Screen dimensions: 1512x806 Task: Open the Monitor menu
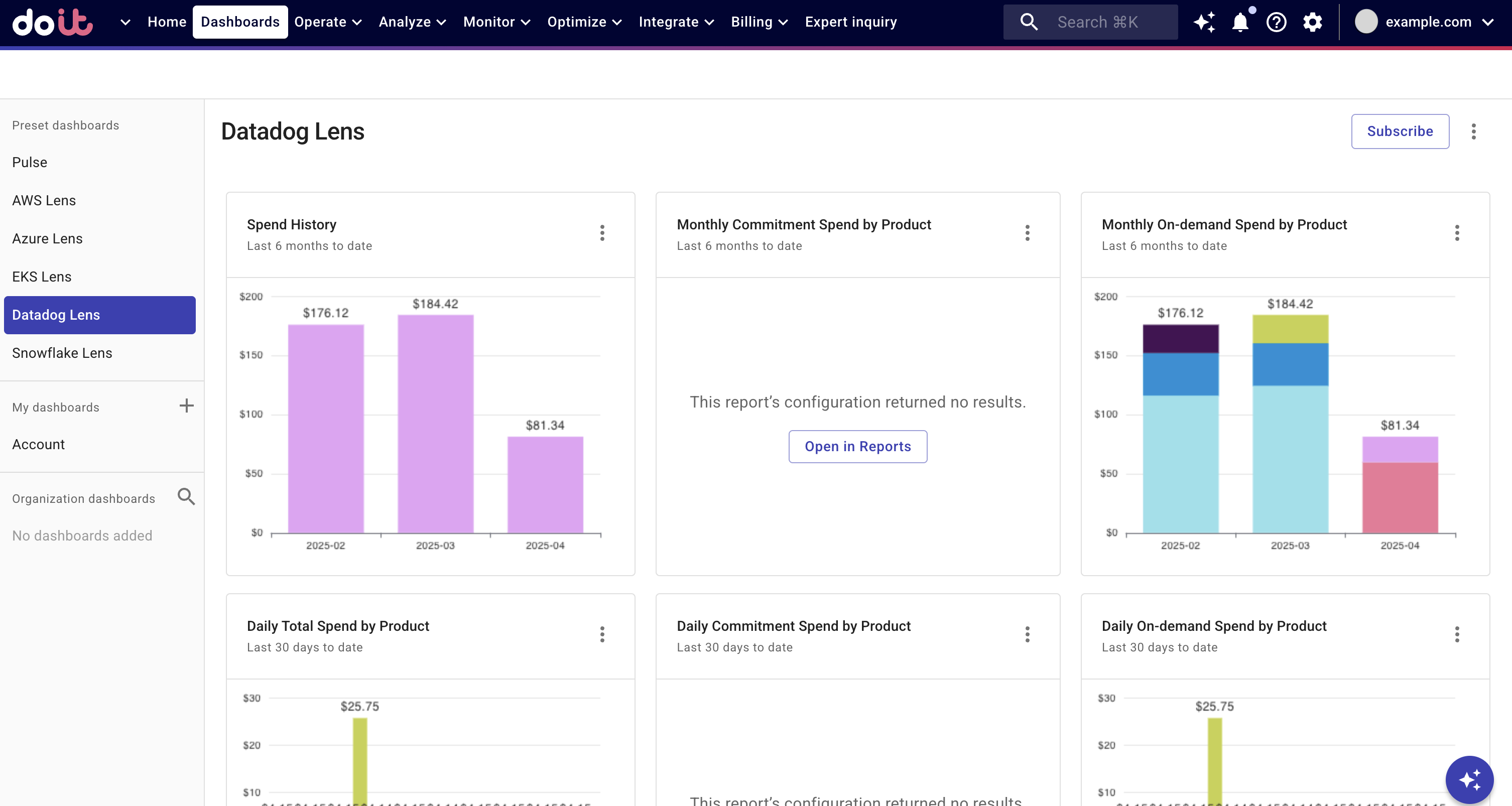click(496, 22)
